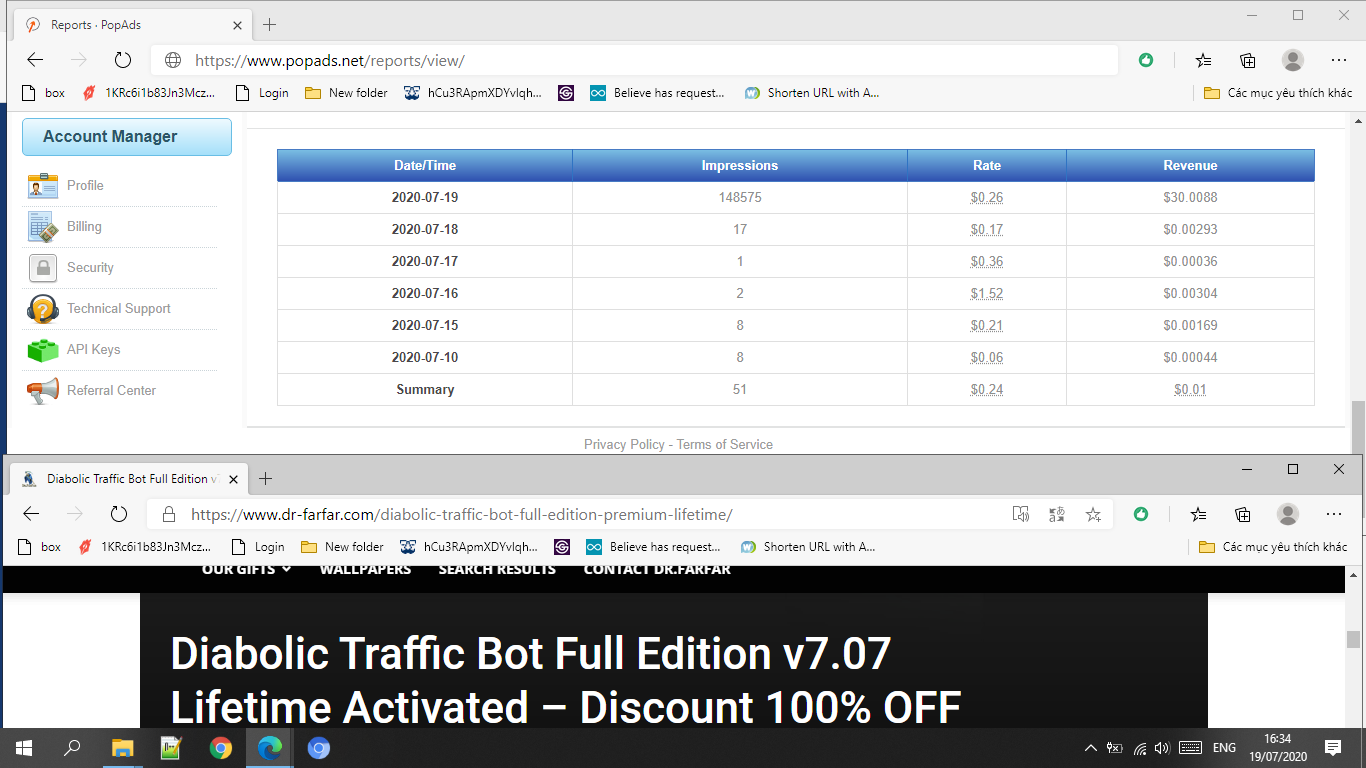1366x768 pixels.
Task: Close the Reports · PopAds tab
Action: (x=237, y=25)
